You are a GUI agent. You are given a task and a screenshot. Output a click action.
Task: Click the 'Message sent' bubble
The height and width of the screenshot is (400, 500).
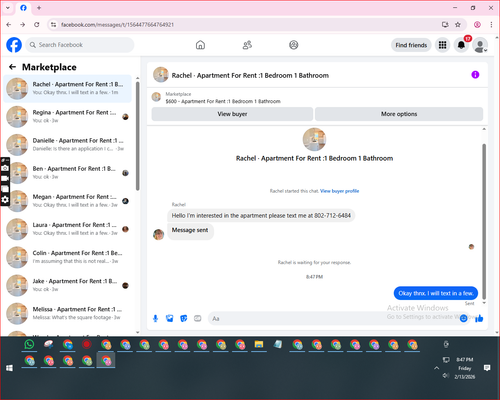coord(190,230)
